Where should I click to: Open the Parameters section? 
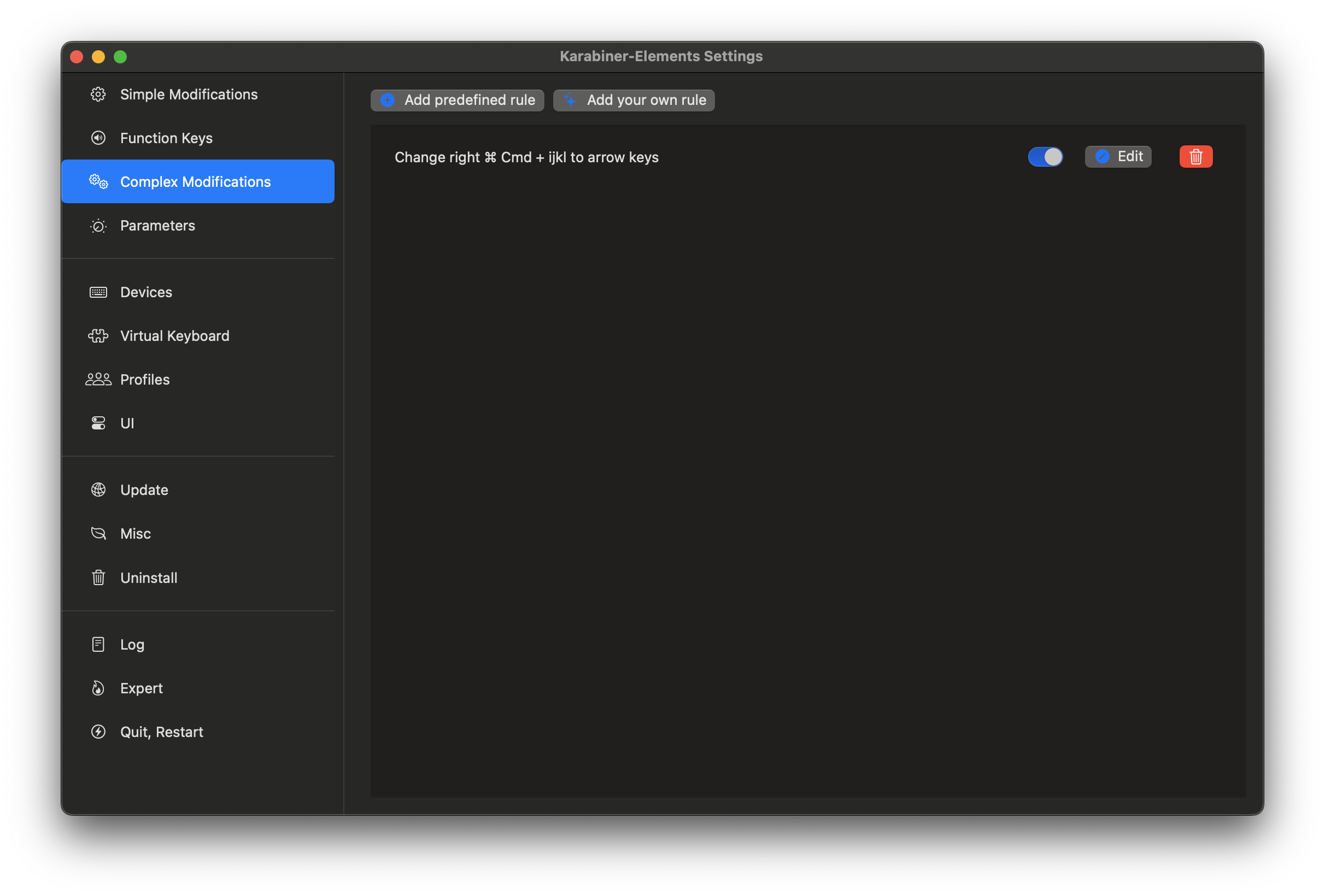(157, 226)
